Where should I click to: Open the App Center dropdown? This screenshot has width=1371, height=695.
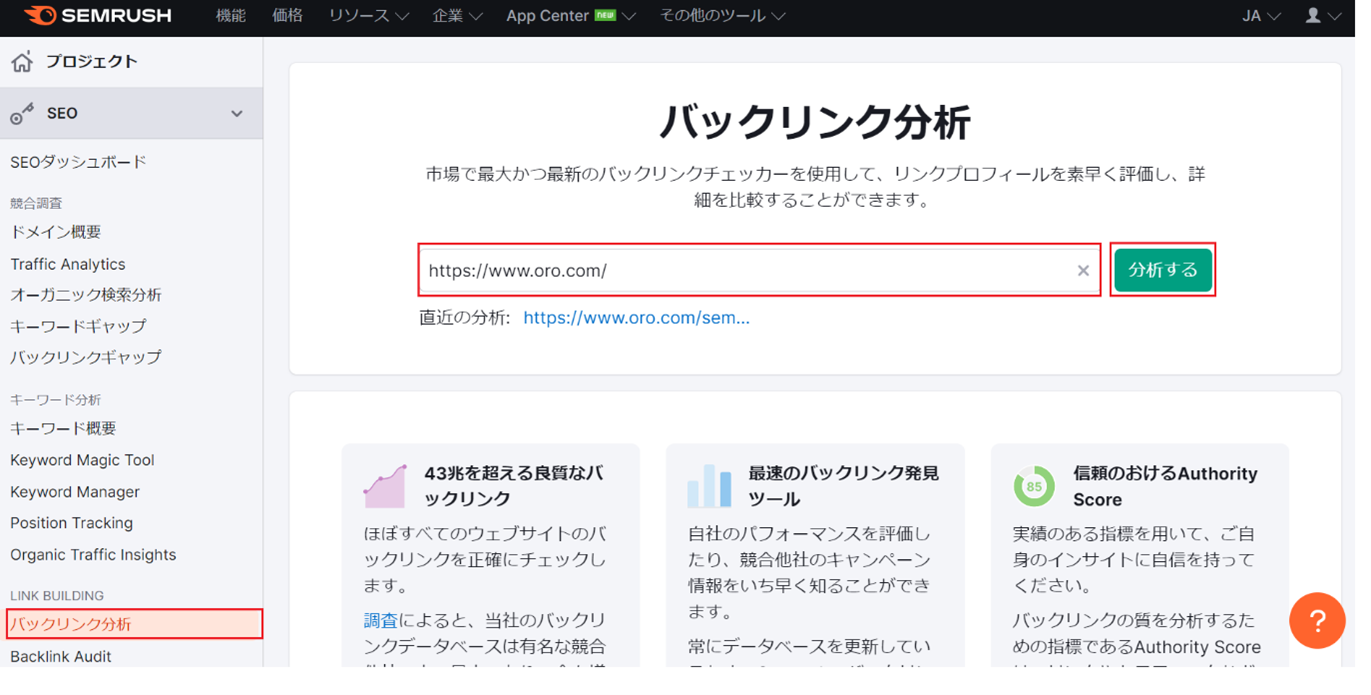pos(570,16)
